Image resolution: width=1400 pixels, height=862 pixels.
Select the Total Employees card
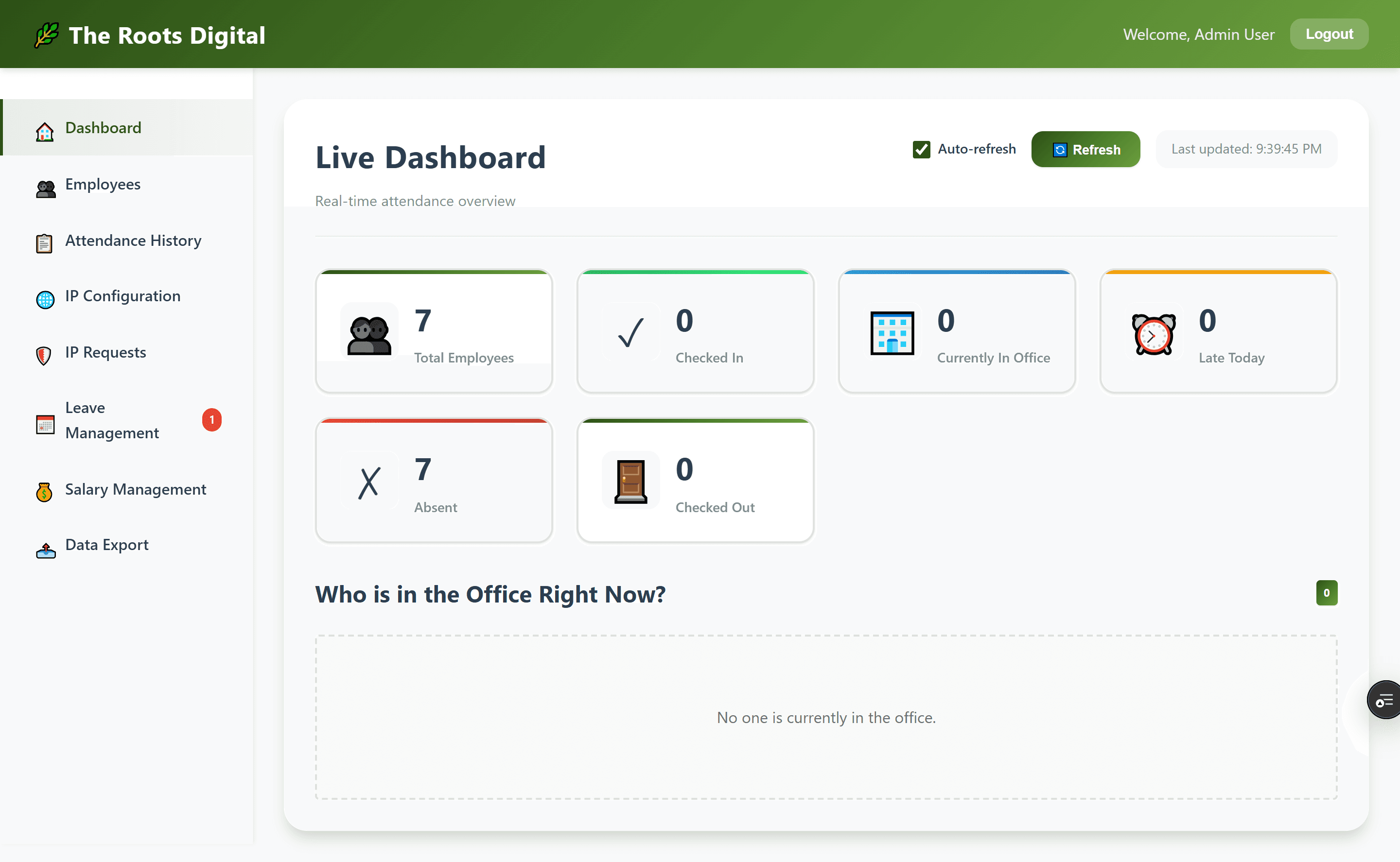(x=434, y=331)
